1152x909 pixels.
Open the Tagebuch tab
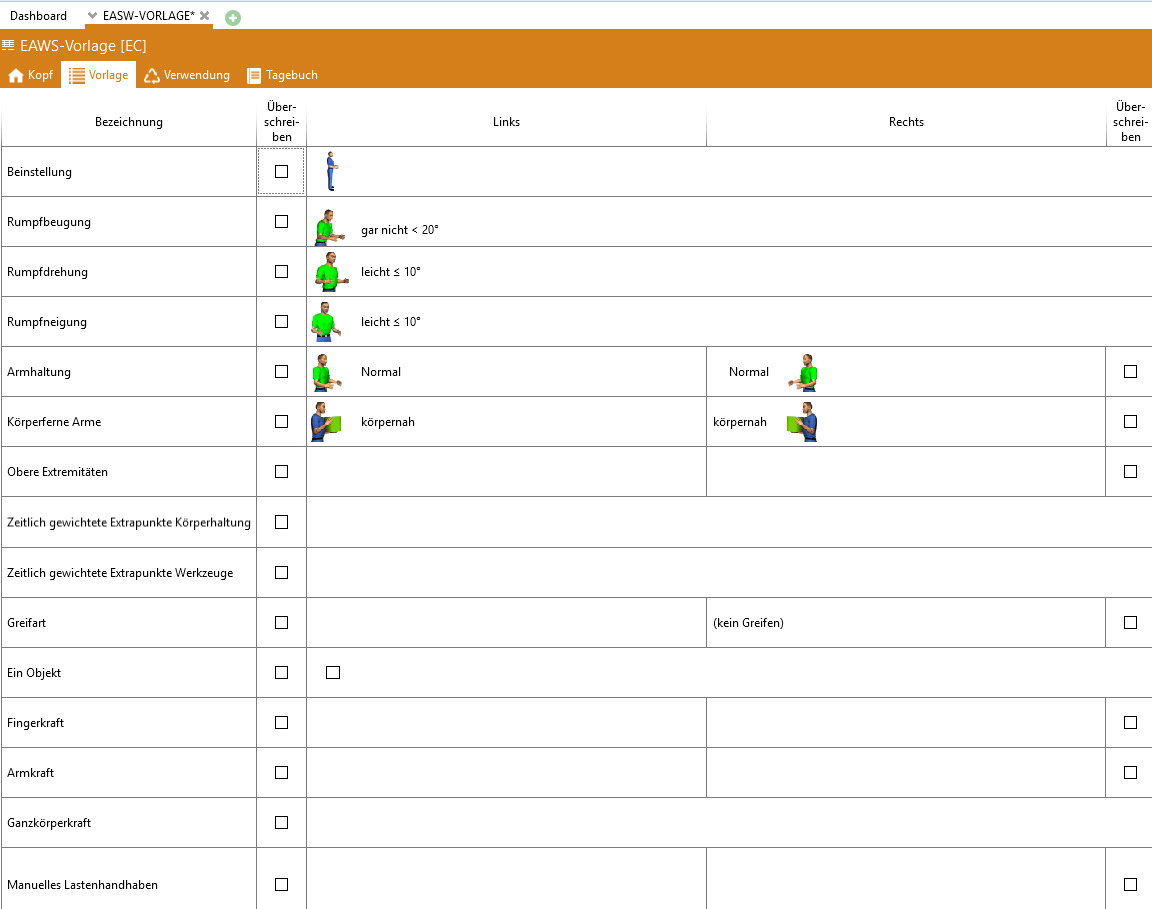tap(283, 75)
